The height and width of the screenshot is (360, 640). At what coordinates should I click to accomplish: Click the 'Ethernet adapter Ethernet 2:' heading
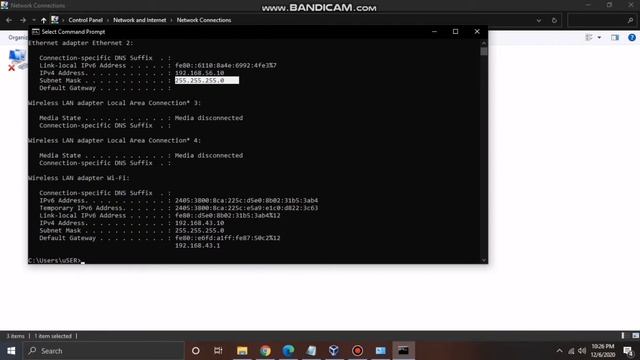click(80, 43)
